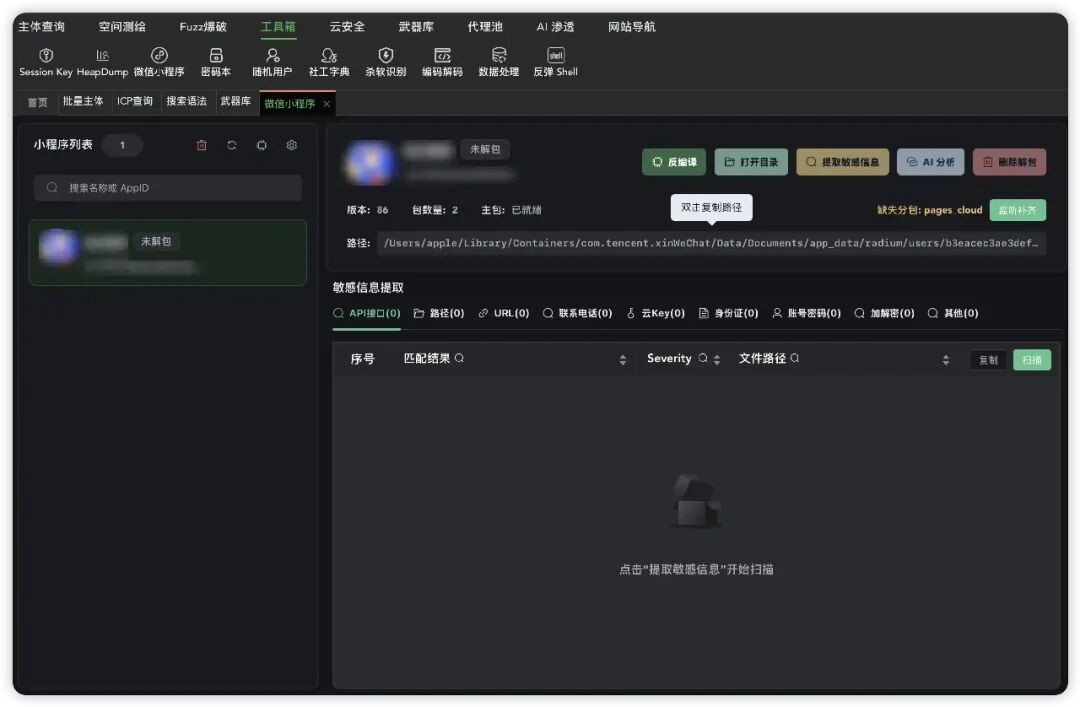Click the AI 分析 button
This screenshot has height=707, width=1080.
[931, 162]
